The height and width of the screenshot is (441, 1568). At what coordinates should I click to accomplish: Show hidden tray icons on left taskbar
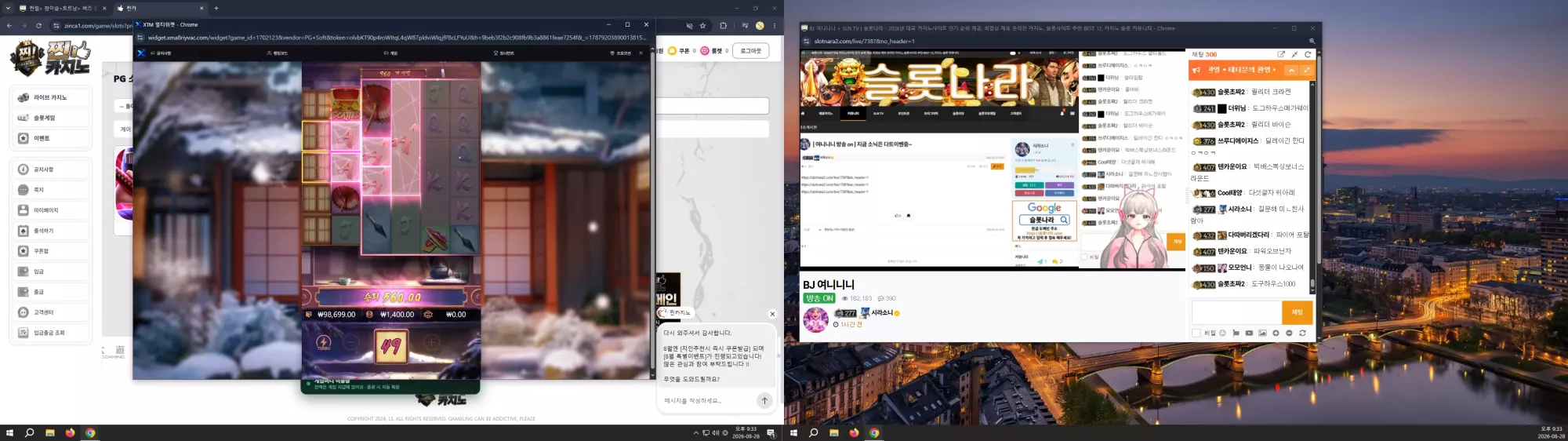click(696, 433)
